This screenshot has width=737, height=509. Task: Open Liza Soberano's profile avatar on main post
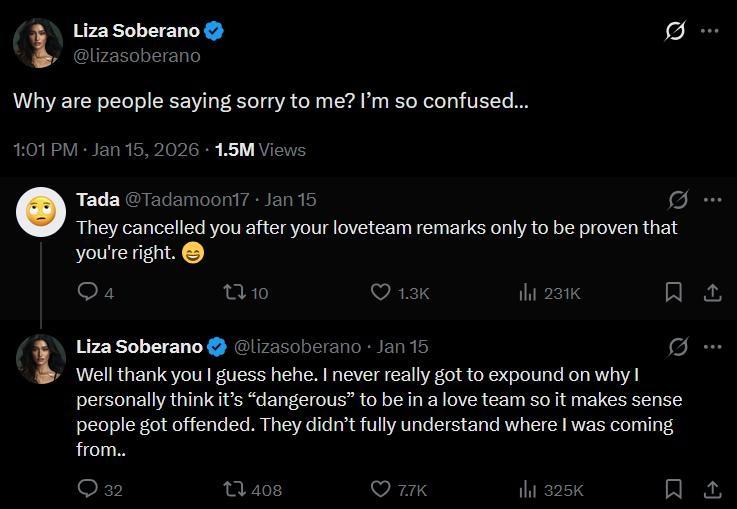(x=38, y=43)
